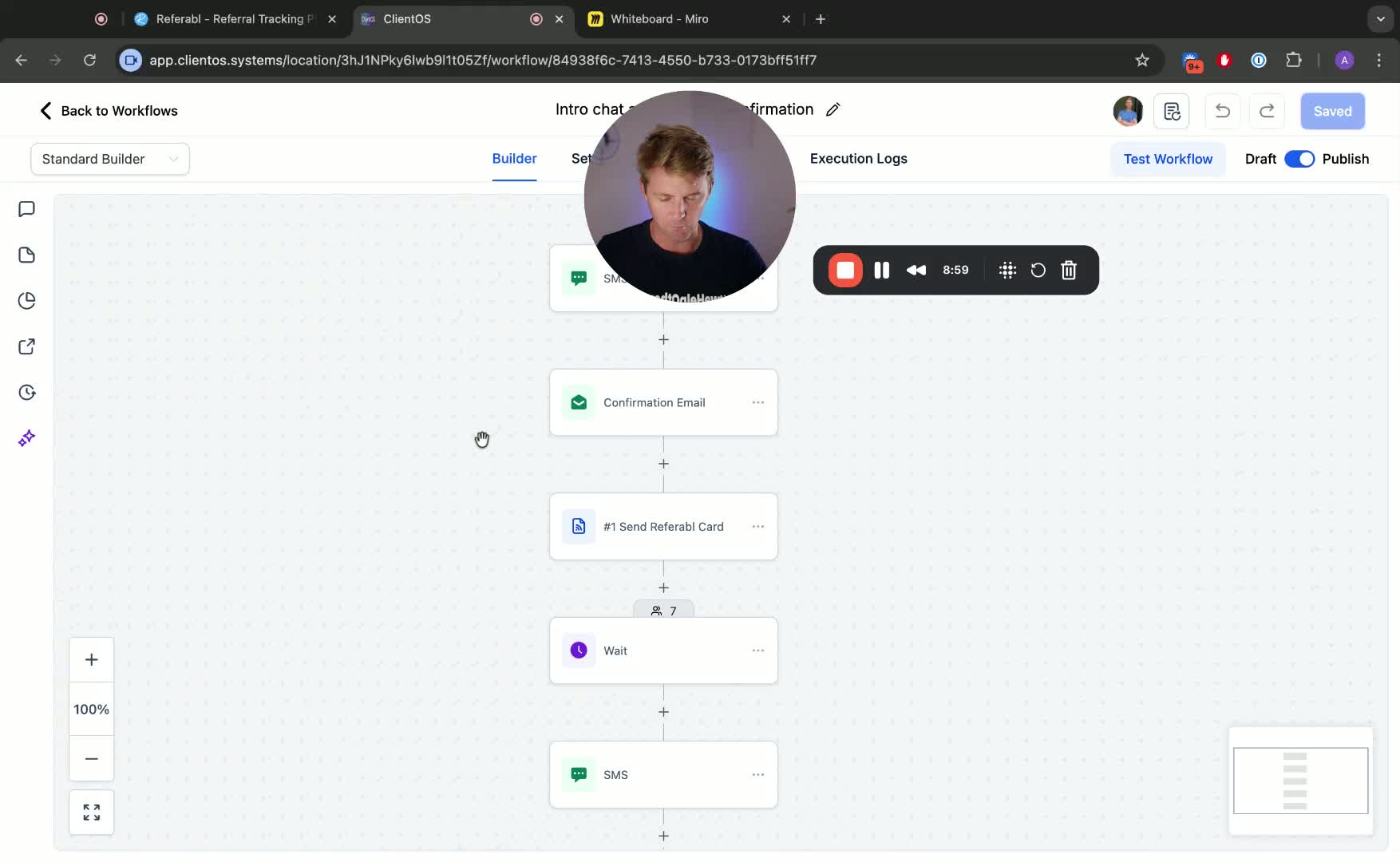Click the 100% zoom level indicator
Viewport: 1400px width, 862px height.
click(x=92, y=710)
